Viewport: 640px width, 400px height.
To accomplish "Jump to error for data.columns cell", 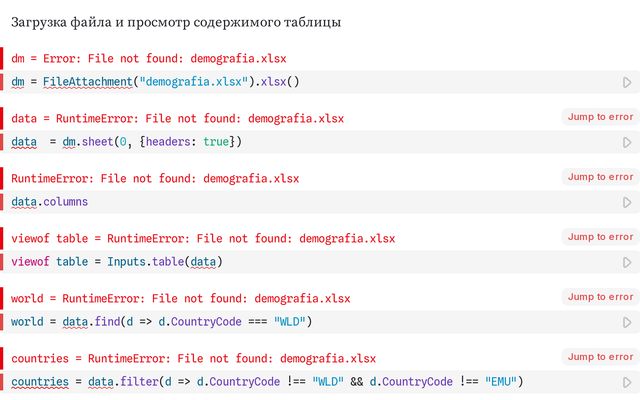I will pos(600,177).
